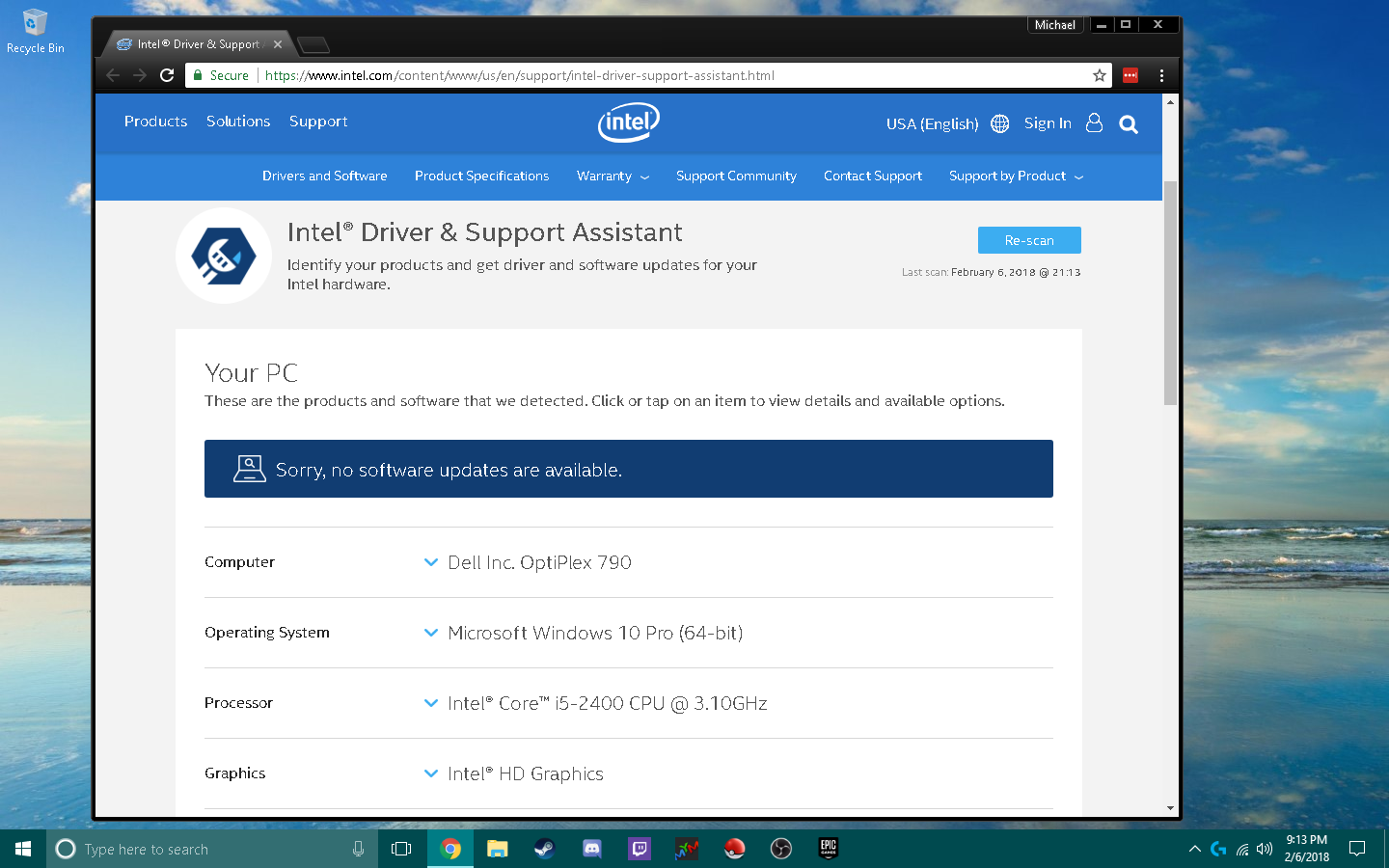Image resolution: width=1389 pixels, height=868 pixels.
Task: Open the Warranty dropdown menu
Action: pyautogui.click(x=613, y=176)
